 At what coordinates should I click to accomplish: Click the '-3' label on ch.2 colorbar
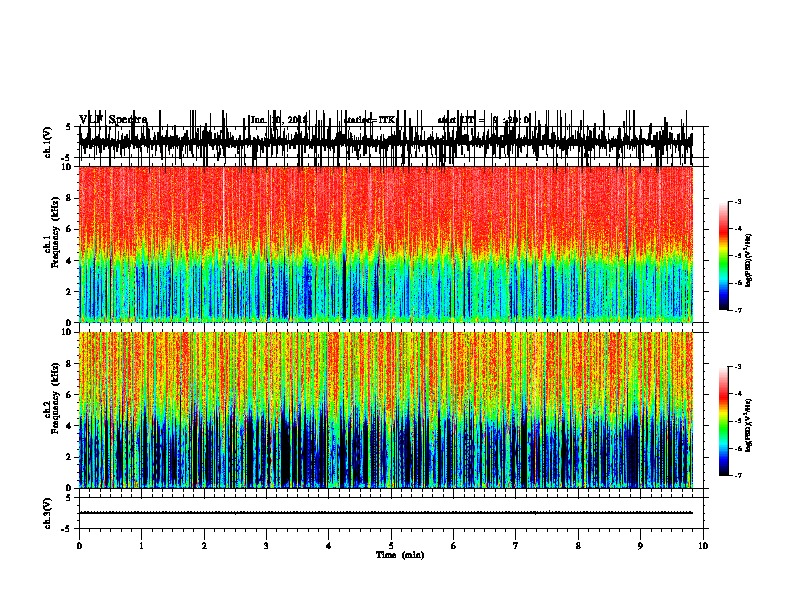[x=737, y=367]
